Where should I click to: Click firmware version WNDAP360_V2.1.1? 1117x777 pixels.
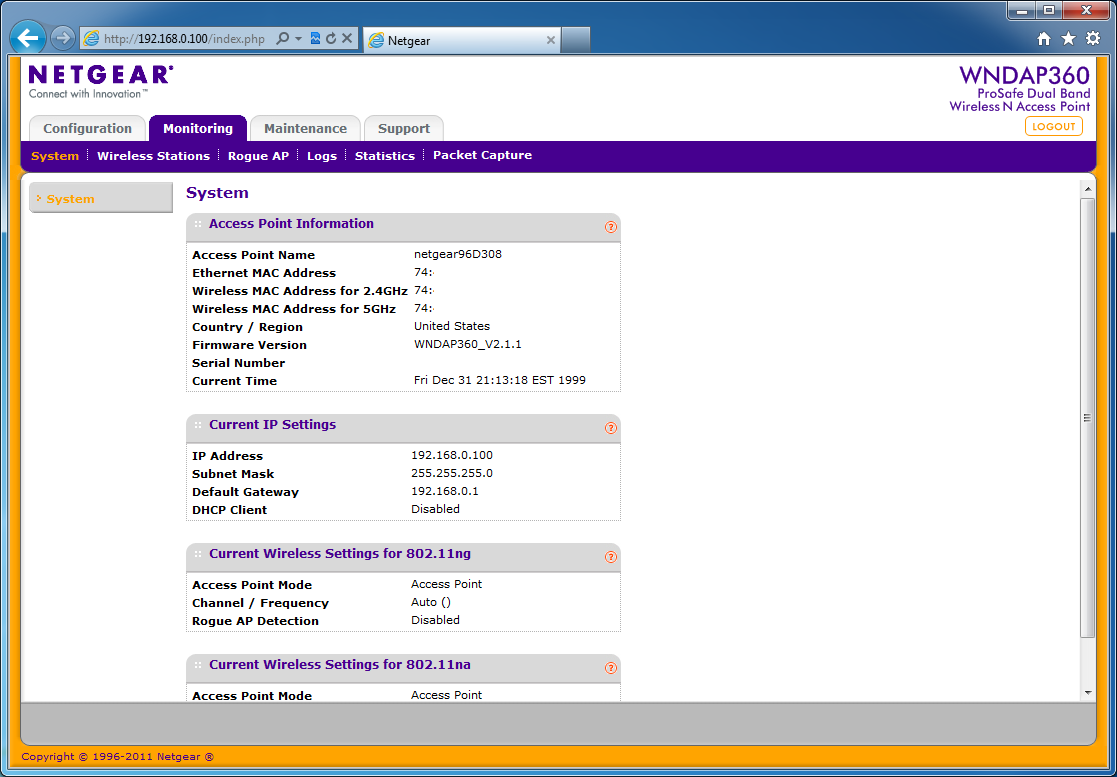[467, 344]
